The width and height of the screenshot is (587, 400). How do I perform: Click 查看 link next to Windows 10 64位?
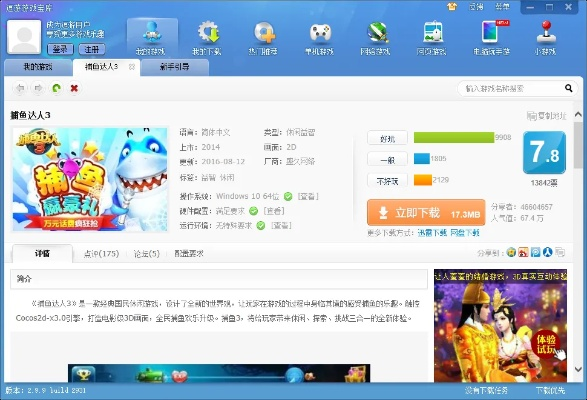tap(308, 196)
